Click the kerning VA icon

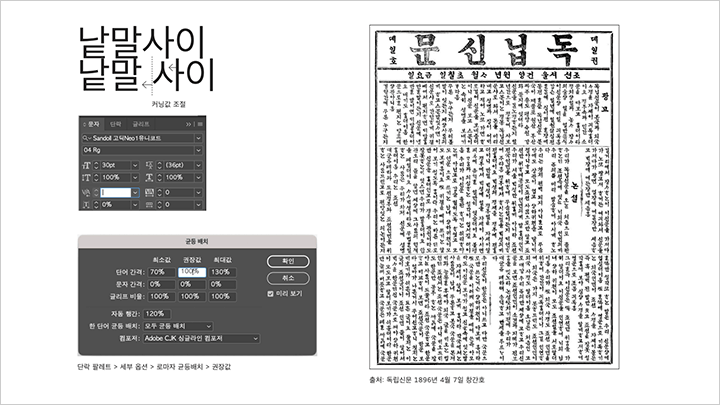point(86,192)
